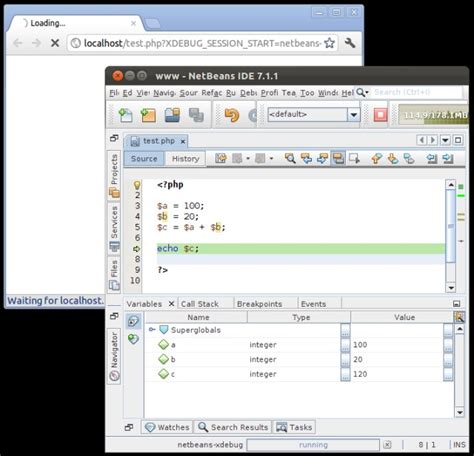
Task: Open the Source menu
Action: (x=189, y=93)
